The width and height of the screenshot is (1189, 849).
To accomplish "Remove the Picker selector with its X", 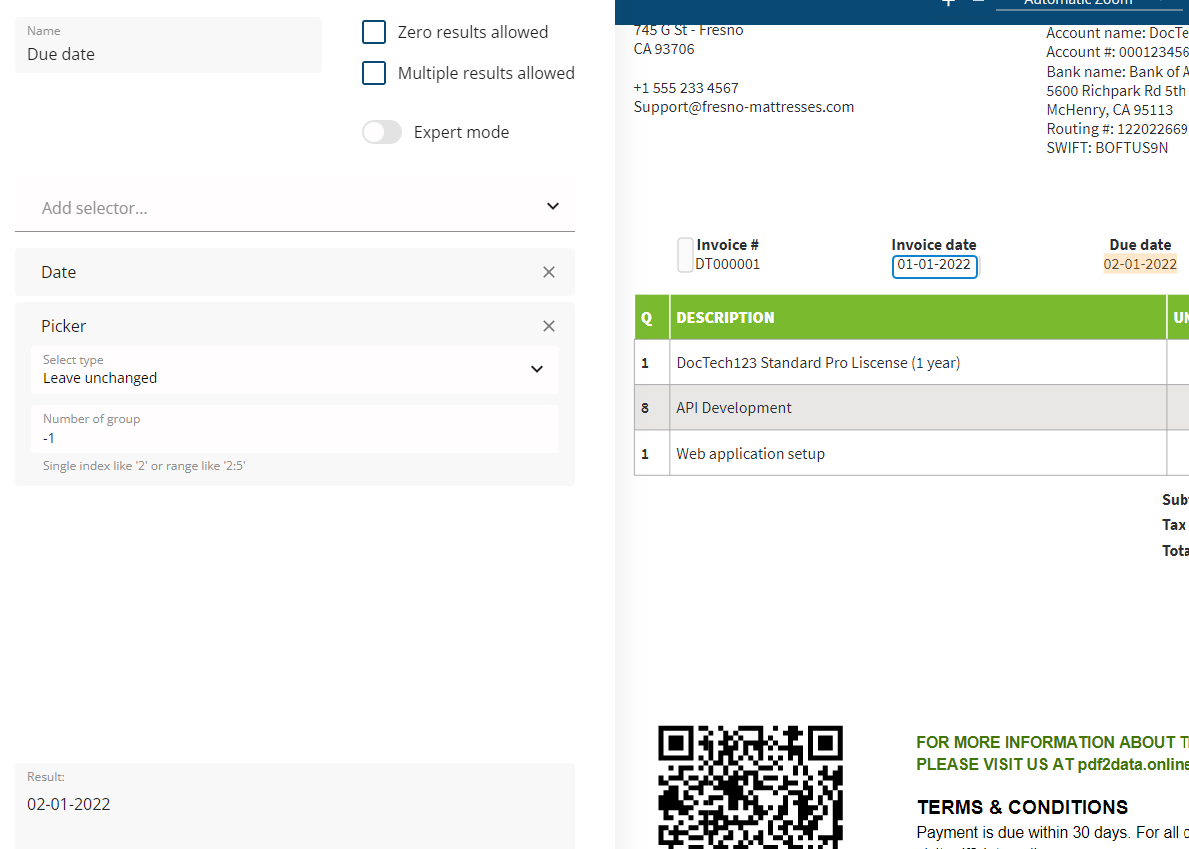I will [x=548, y=326].
